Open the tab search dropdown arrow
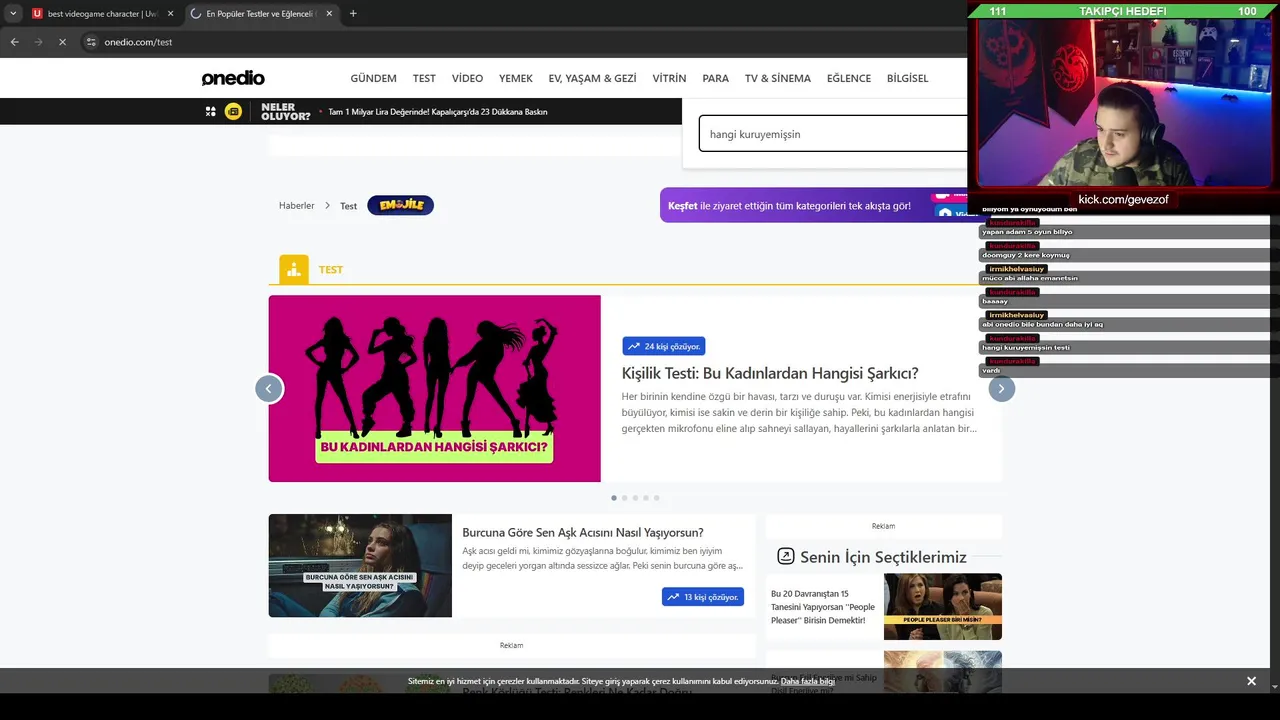Image resolution: width=1280 pixels, height=720 pixels. point(13,14)
